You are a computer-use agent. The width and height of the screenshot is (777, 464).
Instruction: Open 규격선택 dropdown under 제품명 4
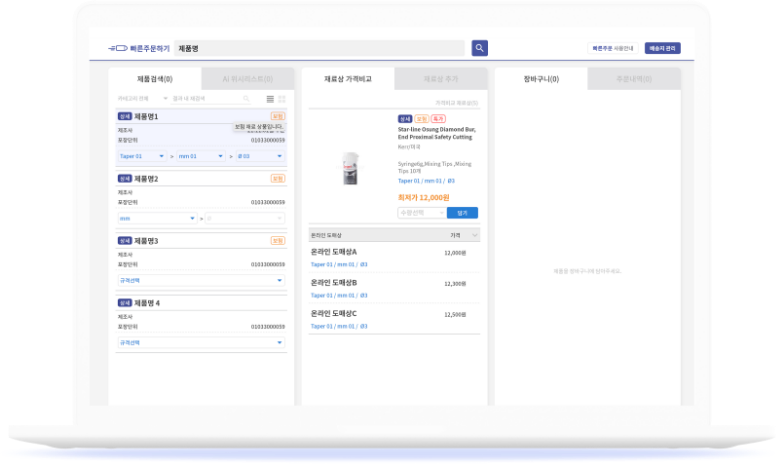coord(201,343)
